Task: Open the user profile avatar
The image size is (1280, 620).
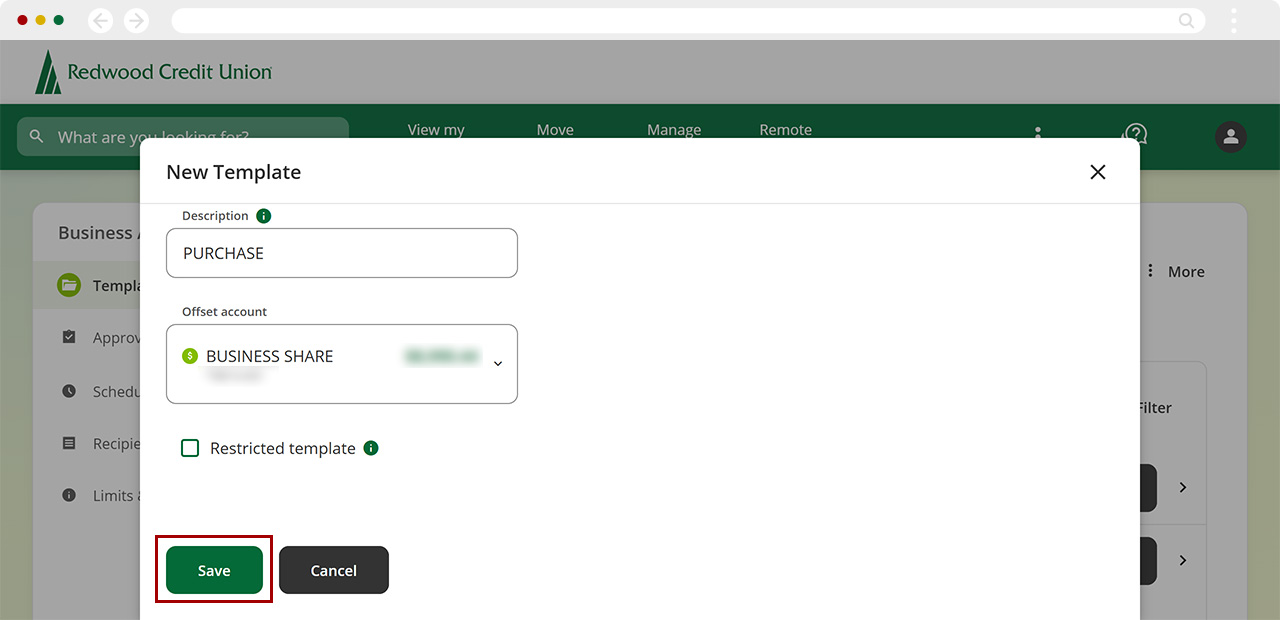Action: coord(1231,137)
